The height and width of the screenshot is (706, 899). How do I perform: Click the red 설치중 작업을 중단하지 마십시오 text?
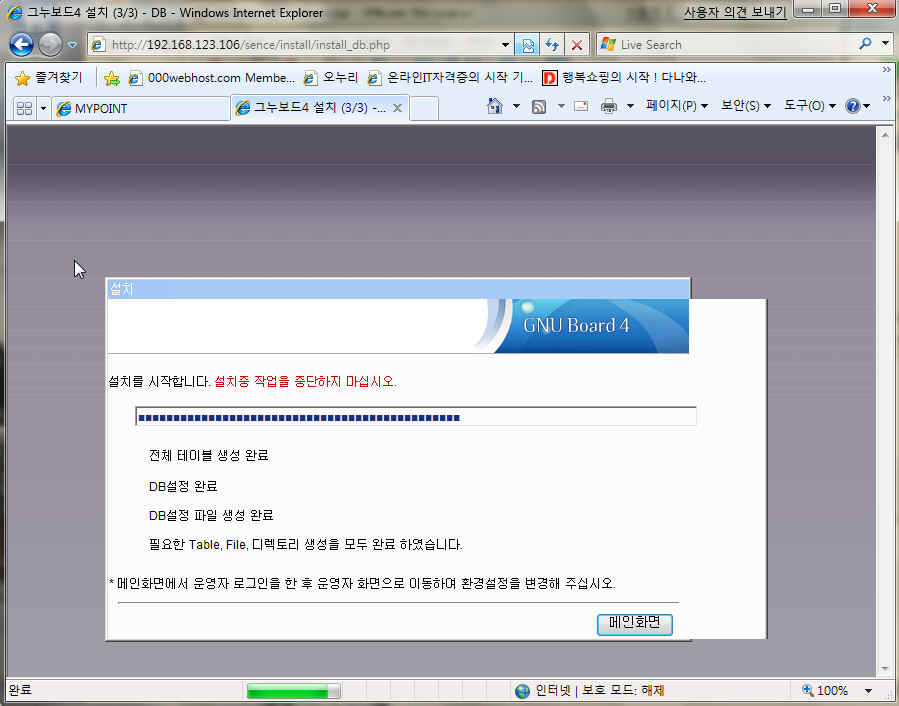[x=305, y=381]
